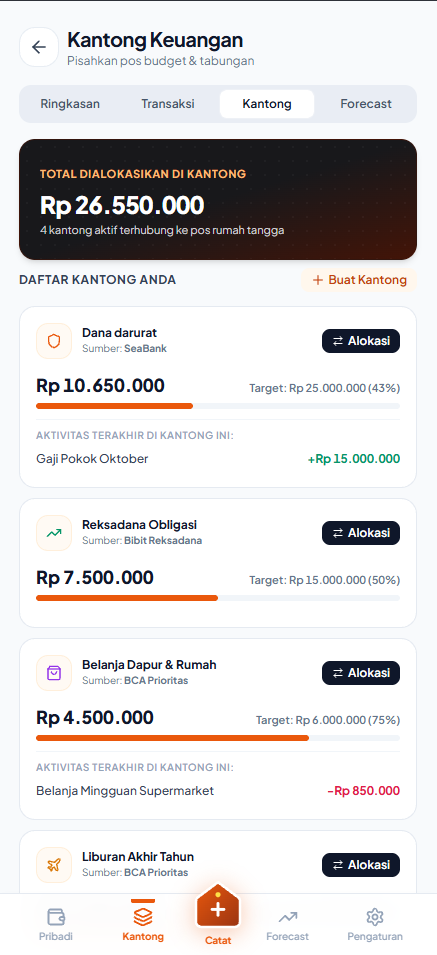Open the Belanja Mingguan Supermarket activity entry
This screenshot has width=437, height=955.
[x=218, y=791]
